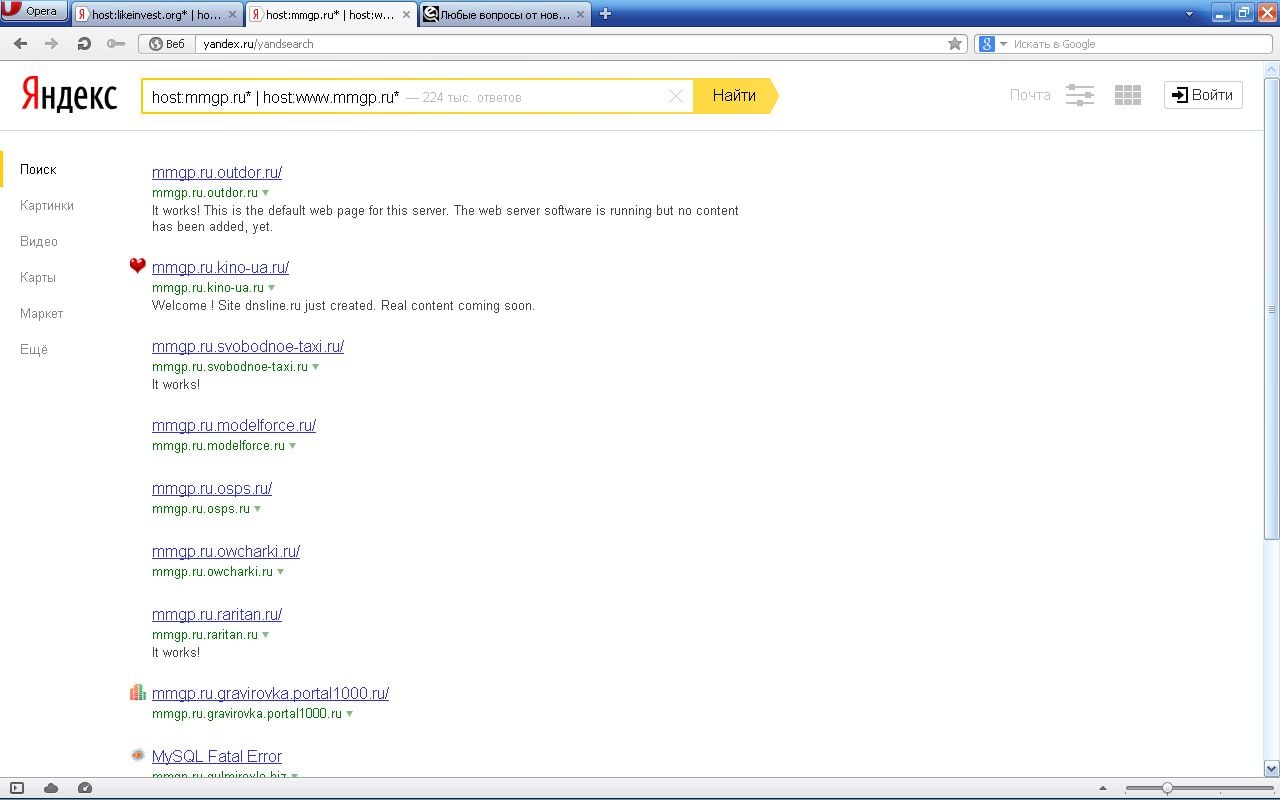
Task: Select Поиск in the left sidebar
Action: click(x=38, y=170)
